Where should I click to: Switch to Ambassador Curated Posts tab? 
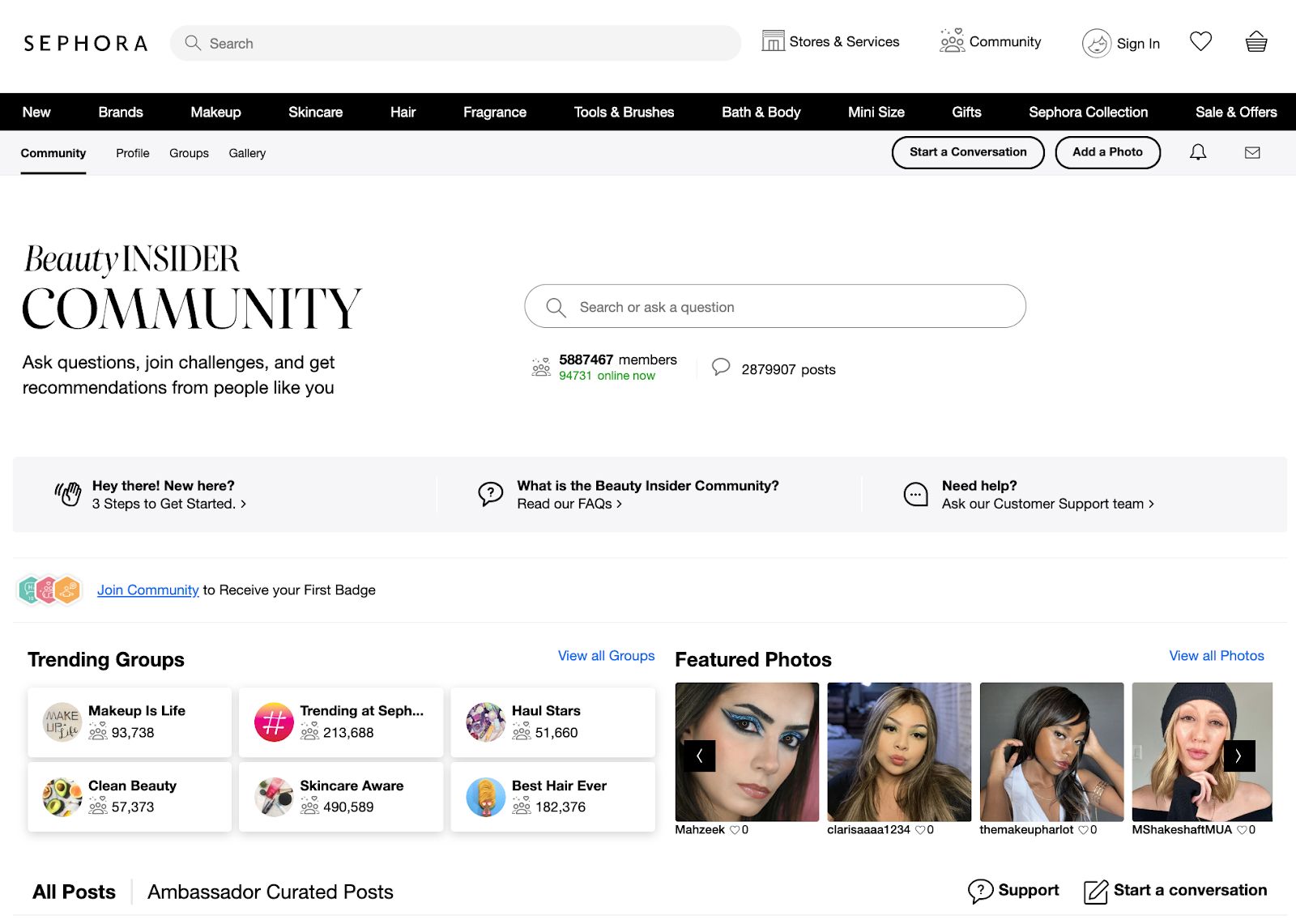click(x=271, y=892)
